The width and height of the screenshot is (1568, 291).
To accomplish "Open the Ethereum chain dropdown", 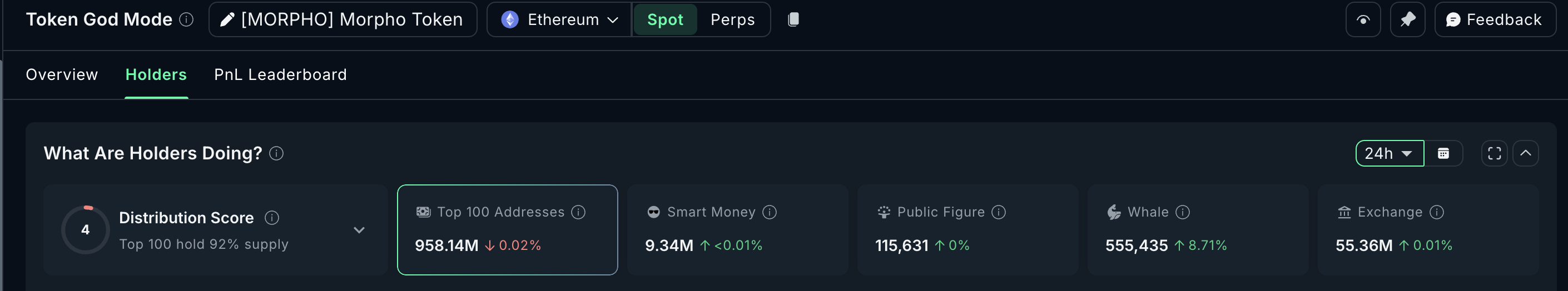I will click(x=559, y=19).
